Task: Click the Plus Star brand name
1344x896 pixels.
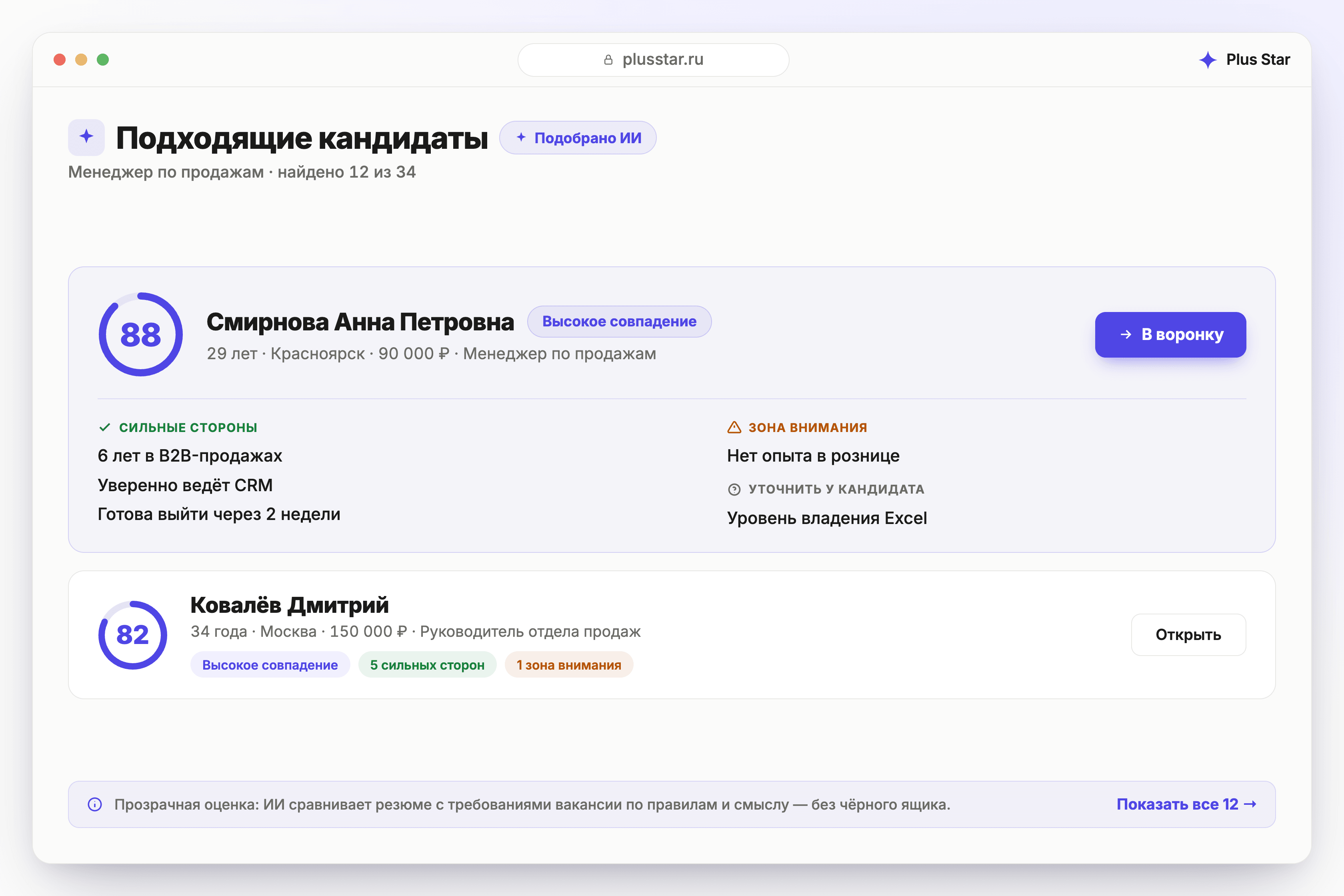Action: coord(1258,60)
